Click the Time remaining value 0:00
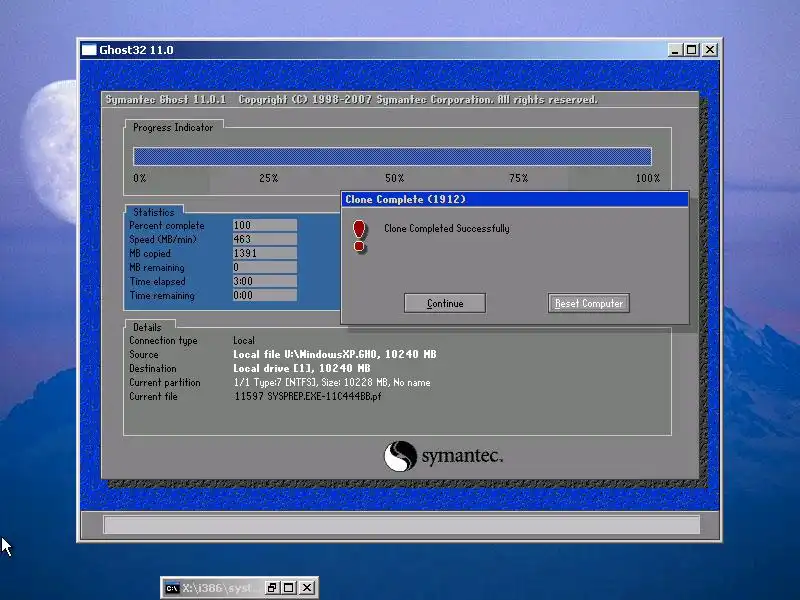800x600 pixels. [x=265, y=295]
